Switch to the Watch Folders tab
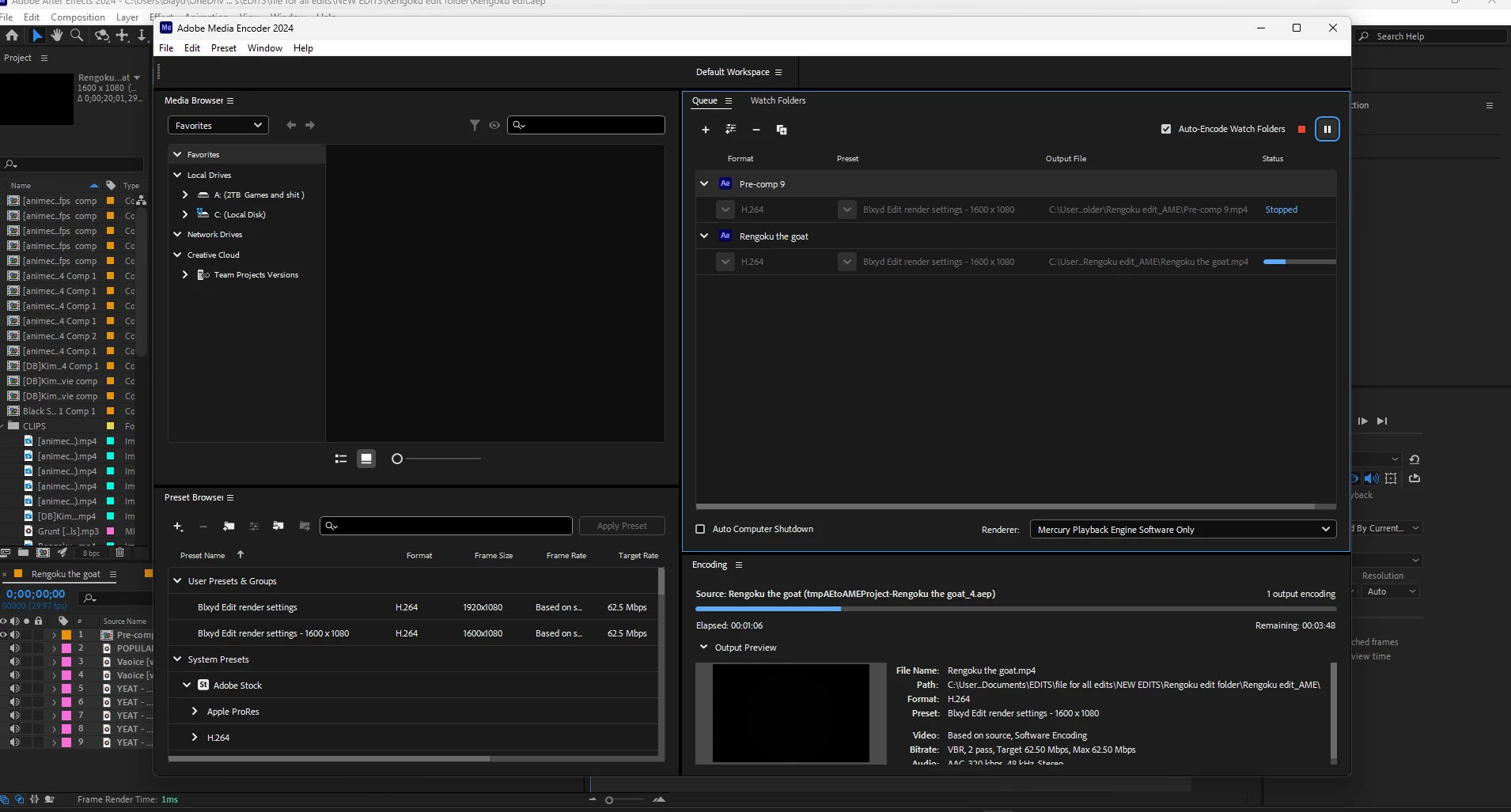 [x=778, y=100]
